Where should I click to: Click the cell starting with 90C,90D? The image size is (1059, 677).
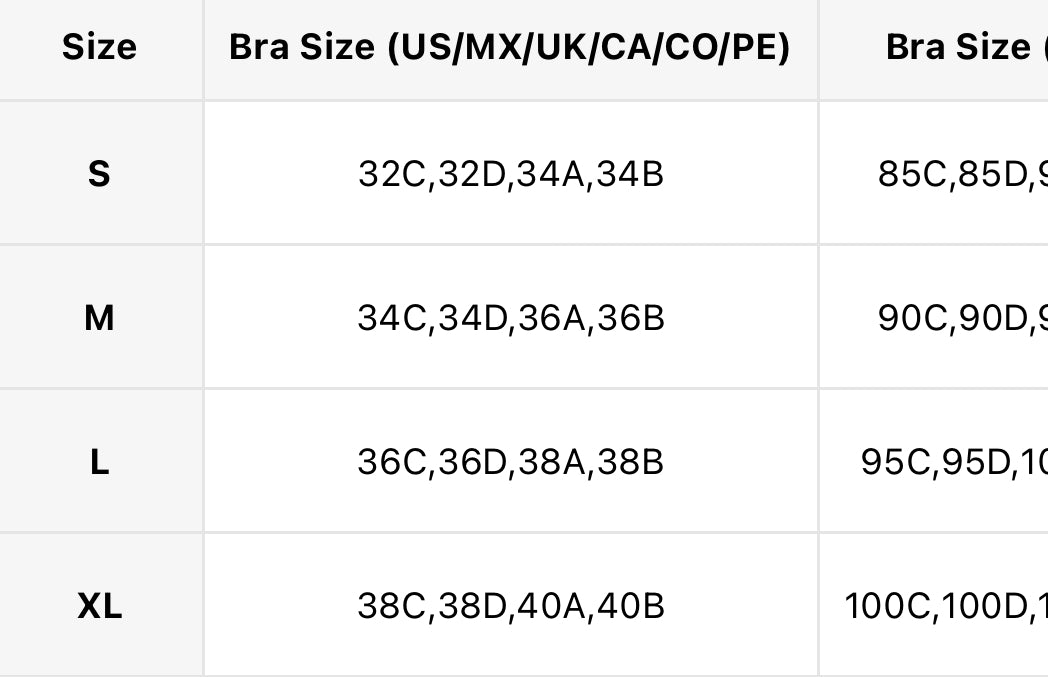[939, 318]
